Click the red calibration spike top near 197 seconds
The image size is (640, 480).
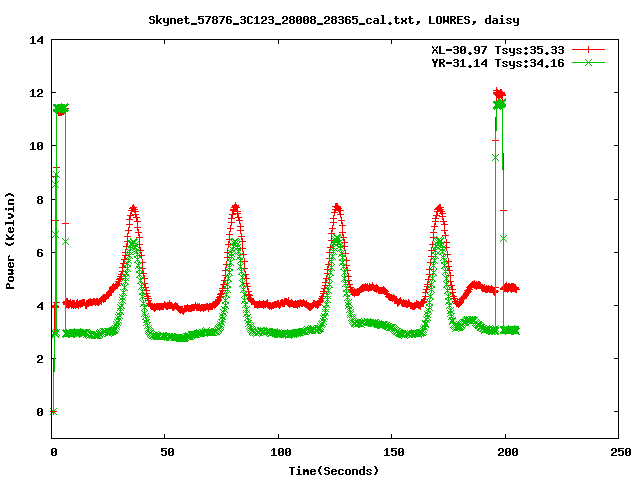point(499,93)
